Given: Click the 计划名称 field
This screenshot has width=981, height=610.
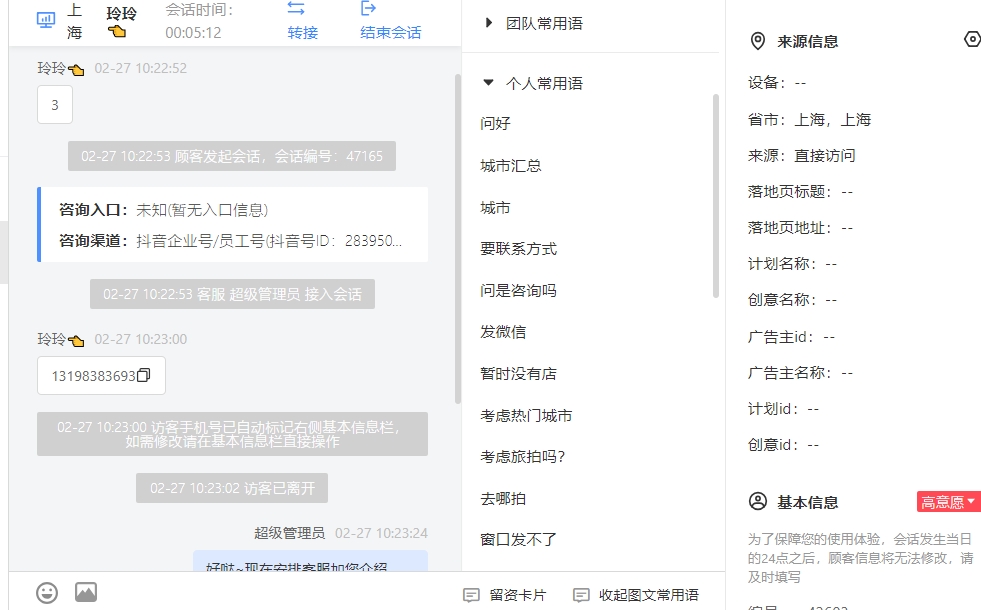Looking at the screenshot, I should (x=793, y=264).
